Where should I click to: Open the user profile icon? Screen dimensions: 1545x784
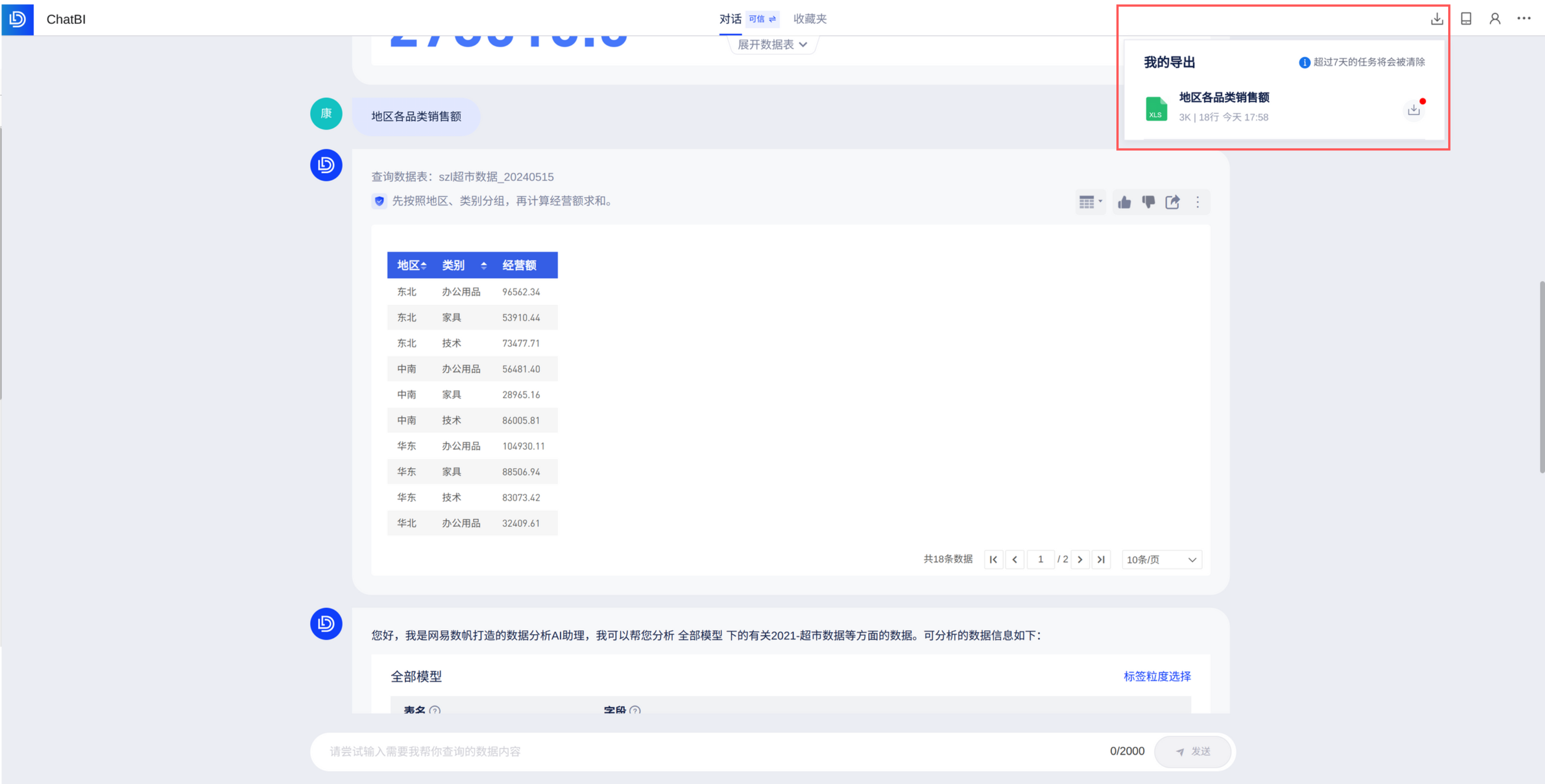pos(1494,19)
